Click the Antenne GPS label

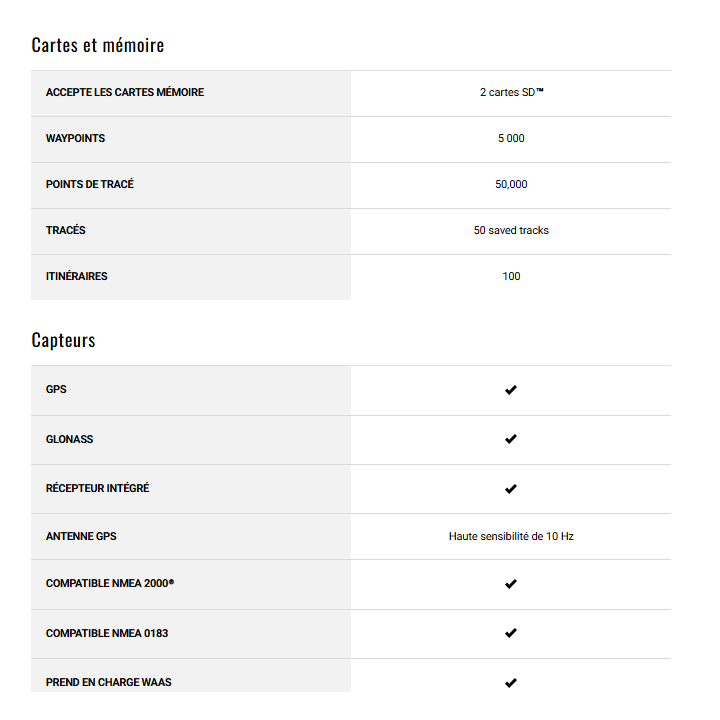pyautogui.click(x=81, y=537)
